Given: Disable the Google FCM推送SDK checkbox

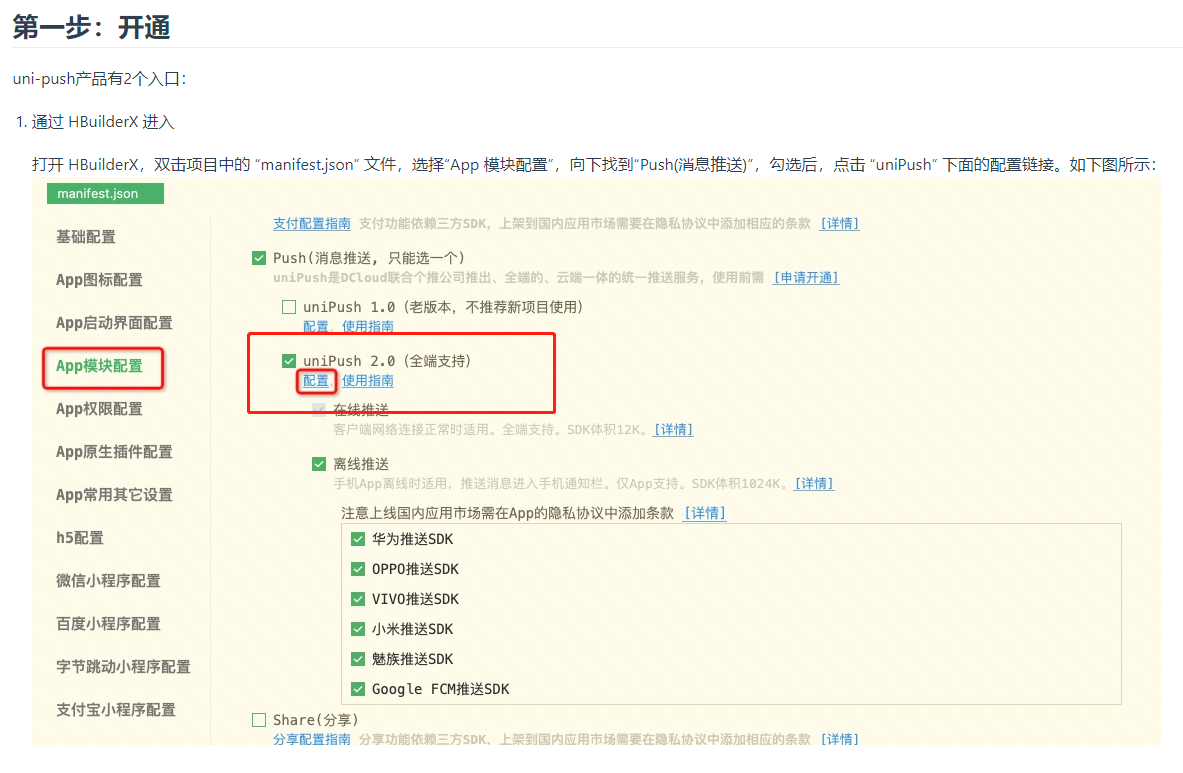Looking at the screenshot, I should coord(358,689).
